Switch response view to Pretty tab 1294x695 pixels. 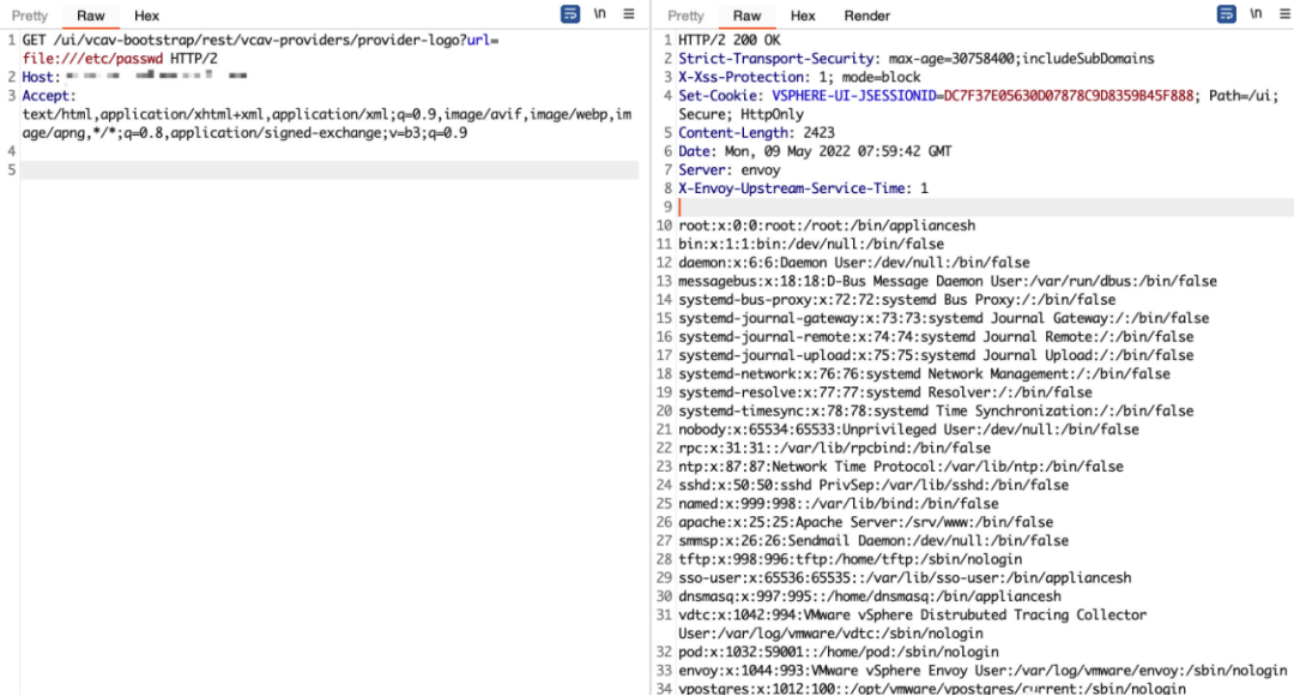686,16
